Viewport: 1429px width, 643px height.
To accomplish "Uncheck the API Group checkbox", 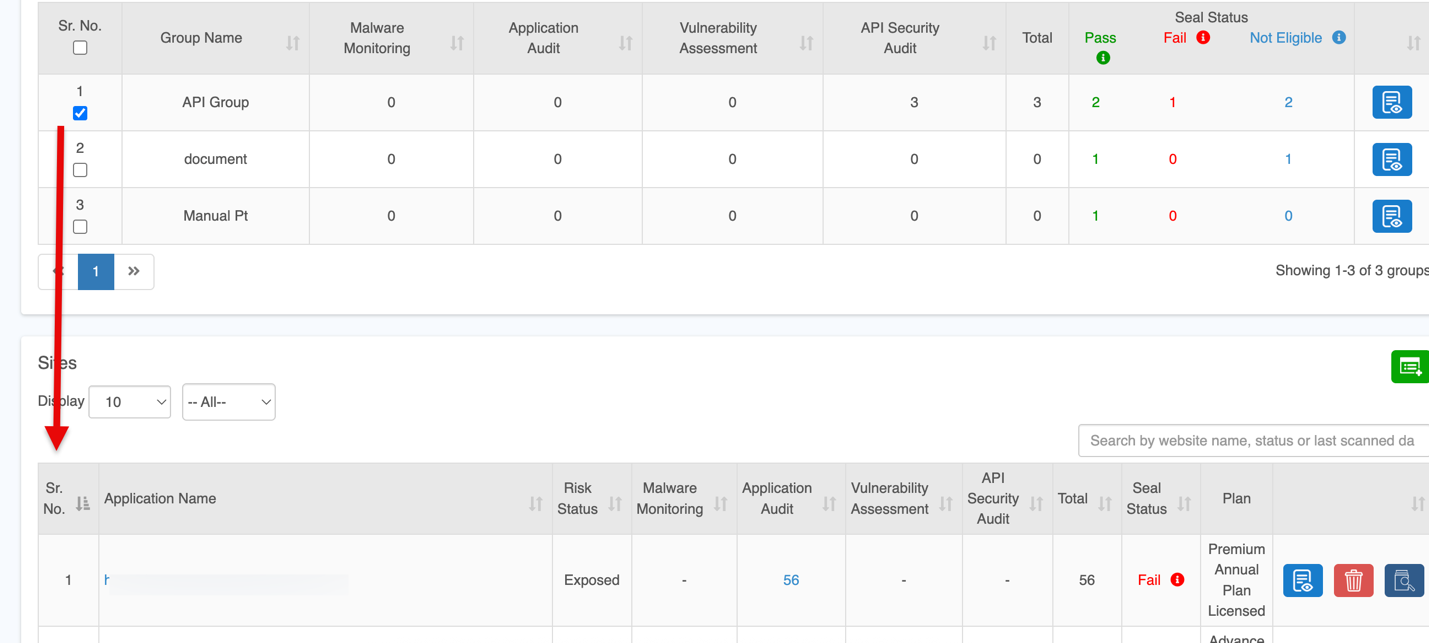I will 80,113.
